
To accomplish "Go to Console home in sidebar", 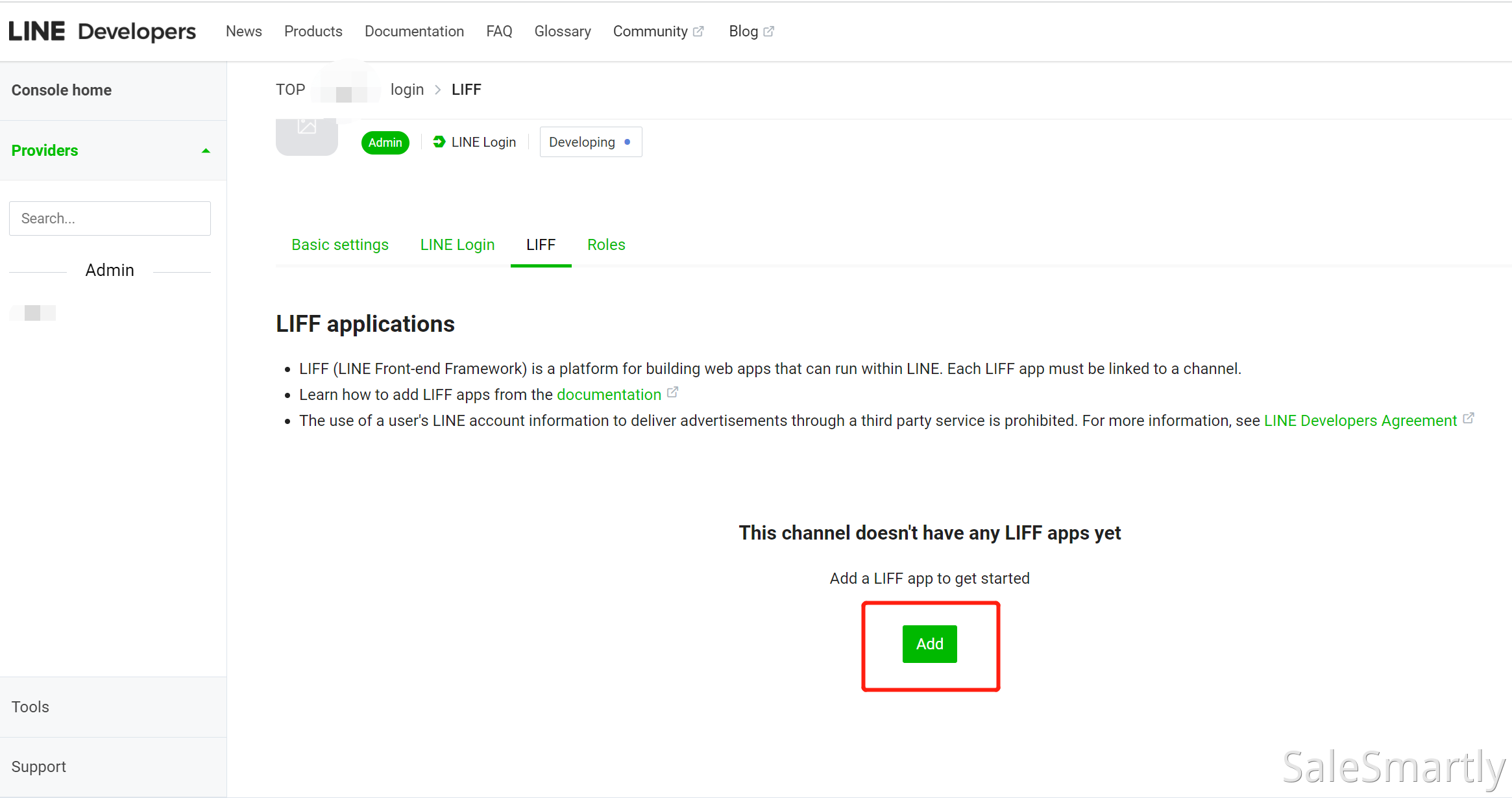I will coord(62,90).
